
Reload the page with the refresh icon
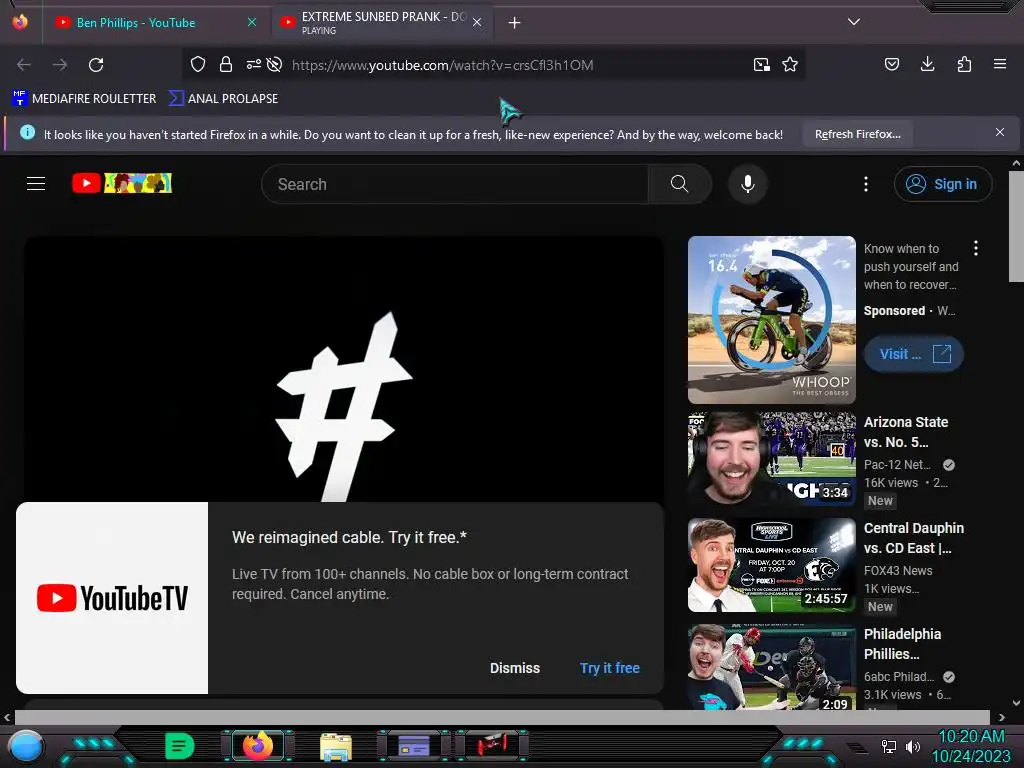coord(96,65)
